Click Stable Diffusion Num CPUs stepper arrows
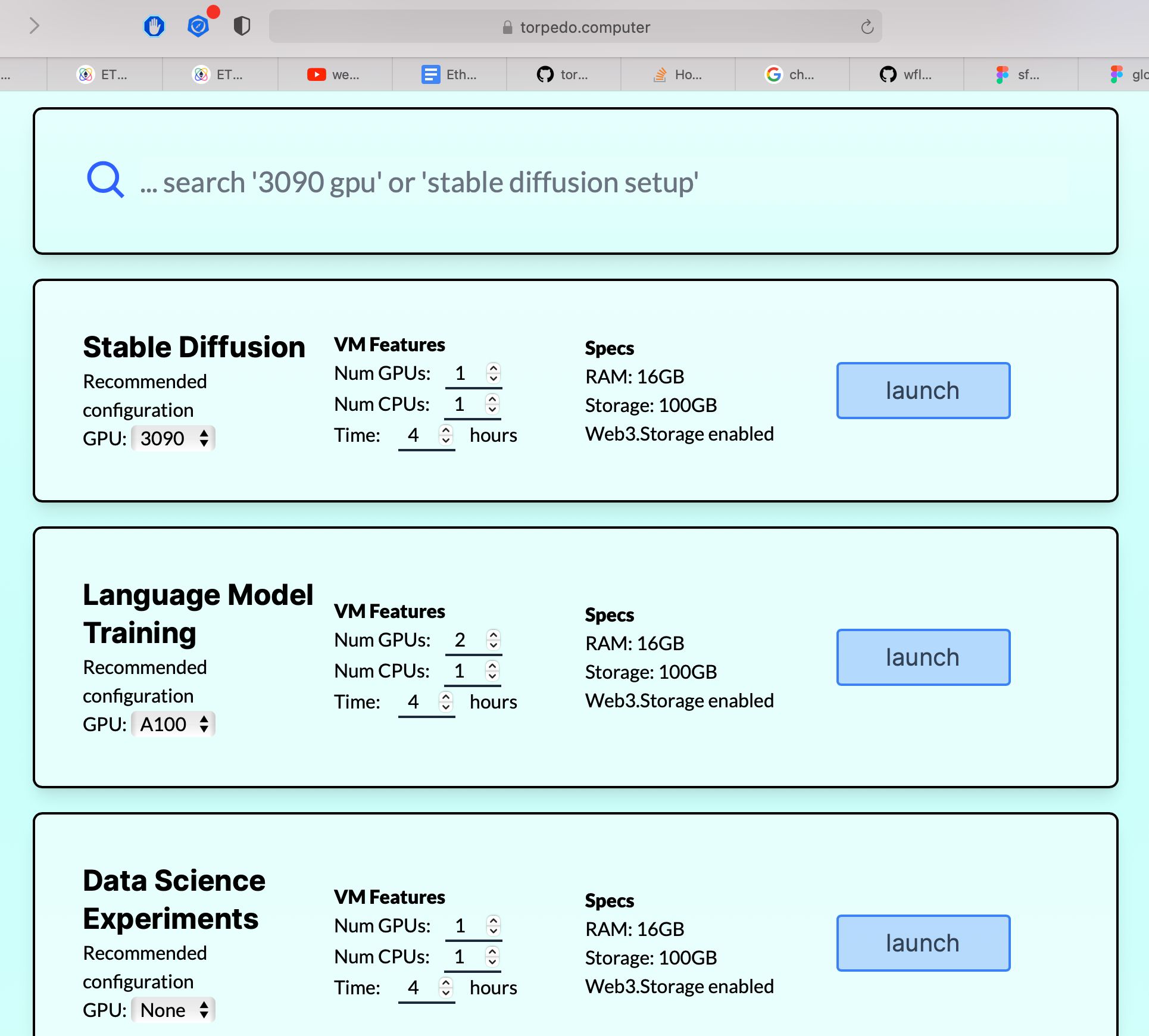This screenshot has height=1036, width=1149. [x=492, y=404]
